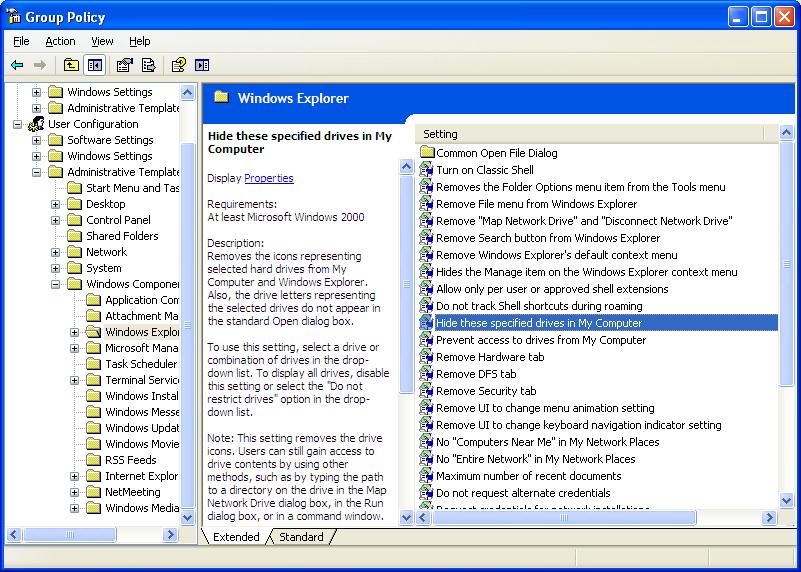Open the Action menu
Image resolution: width=801 pixels, height=572 pixels.
tap(60, 41)
